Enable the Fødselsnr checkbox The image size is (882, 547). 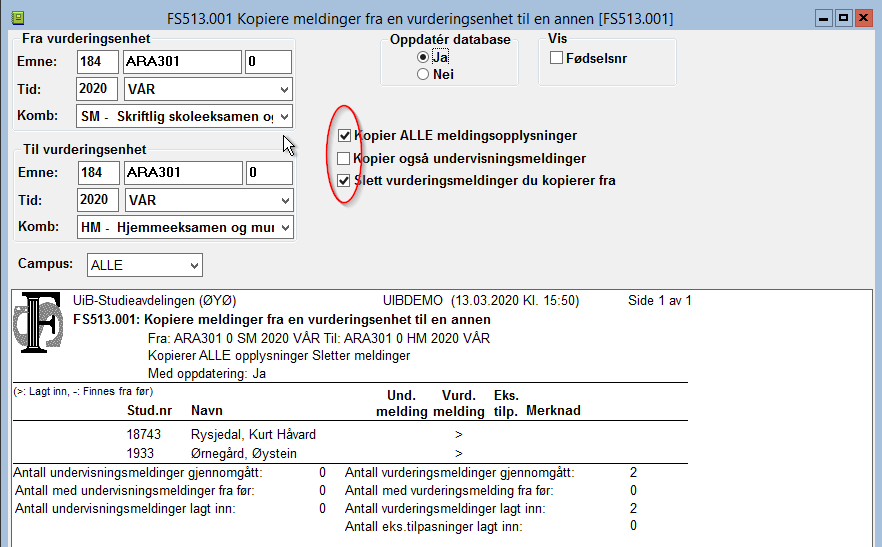[556, 58]
